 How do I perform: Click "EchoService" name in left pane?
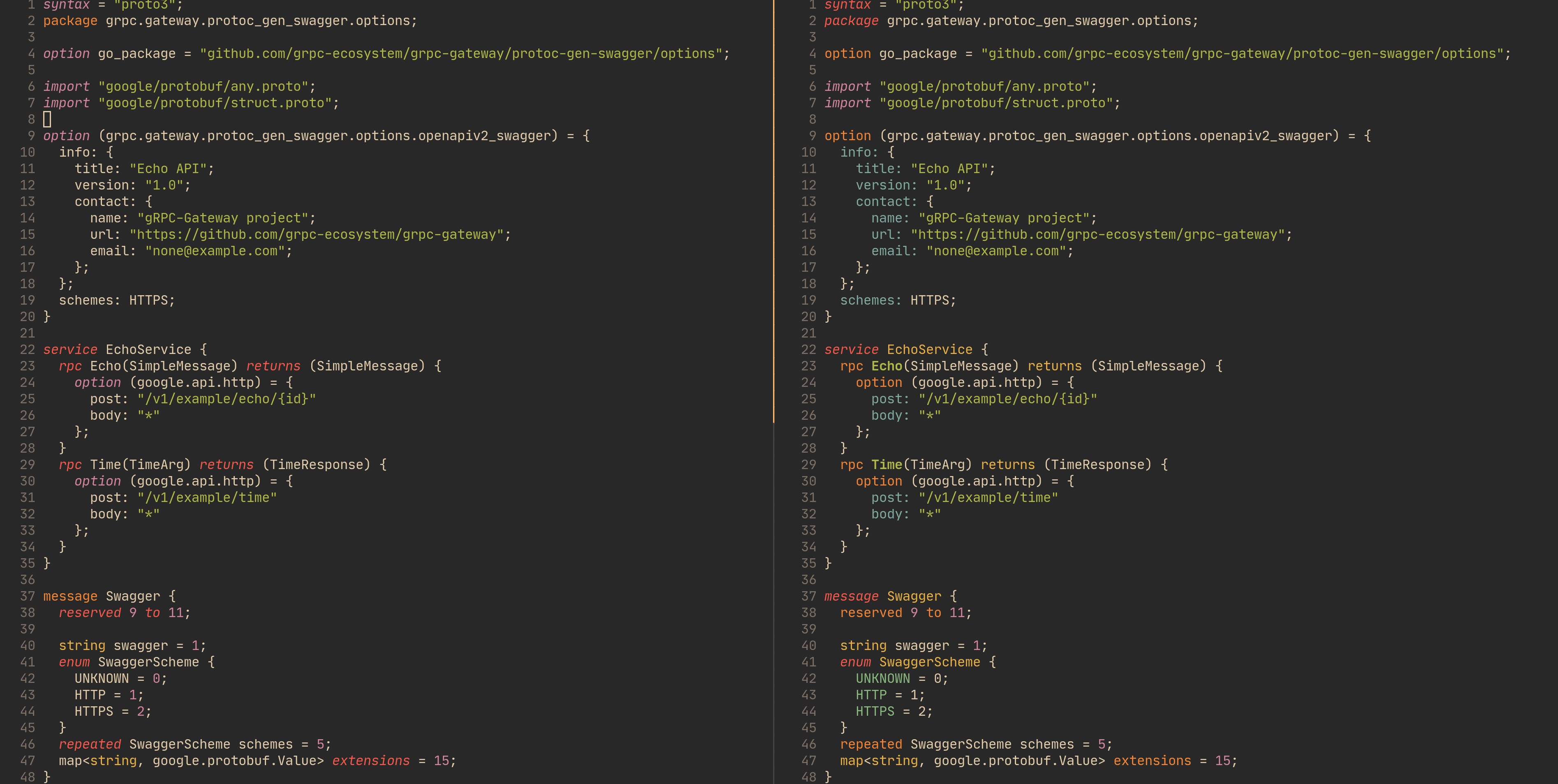[x=148, y=349]
